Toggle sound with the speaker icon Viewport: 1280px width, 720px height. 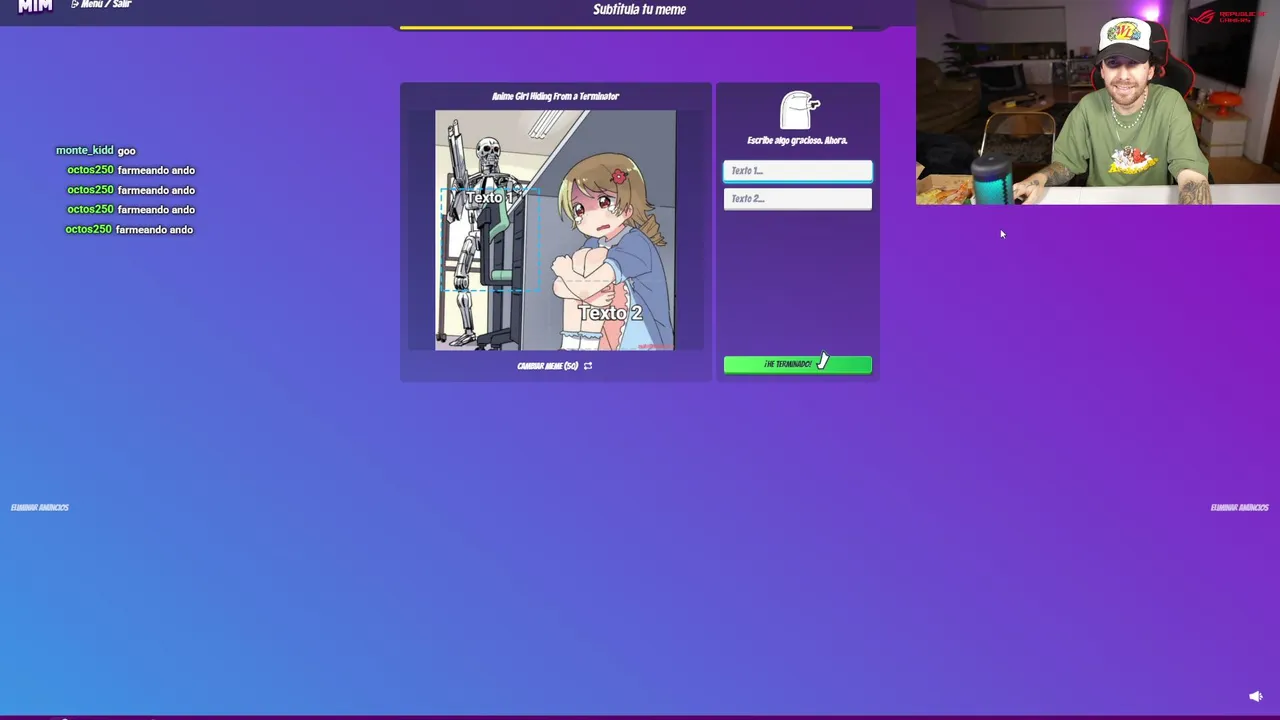pyautogui.click(x=1256, y=697)
